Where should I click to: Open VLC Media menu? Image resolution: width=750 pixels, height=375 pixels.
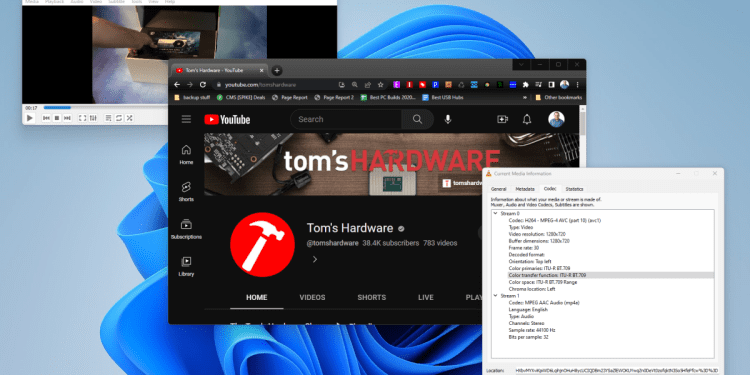coord(32,2)
